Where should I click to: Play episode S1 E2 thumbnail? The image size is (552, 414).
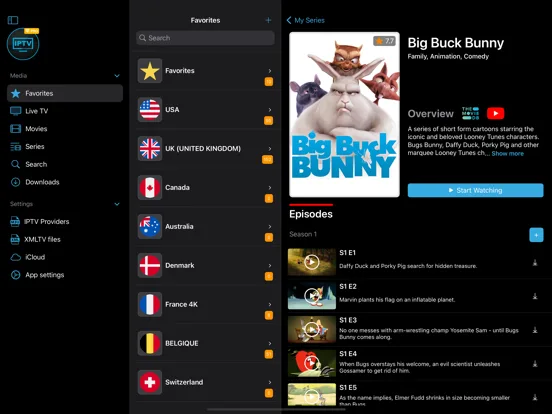point(312,296)
